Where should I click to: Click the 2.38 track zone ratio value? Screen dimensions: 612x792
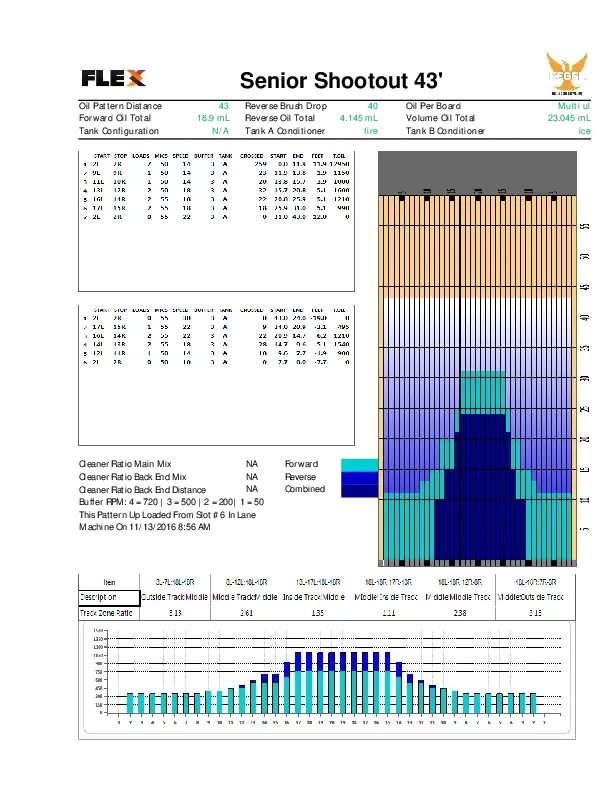(459, 612)
